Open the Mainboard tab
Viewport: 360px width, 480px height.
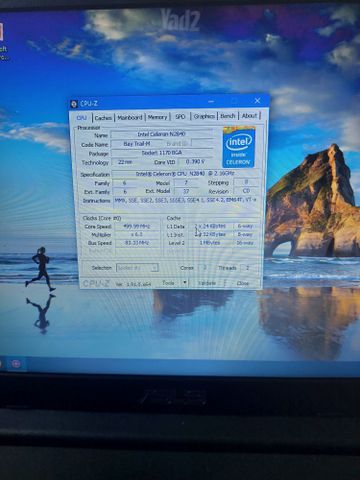pyautogui.click(x=130, y=118)
